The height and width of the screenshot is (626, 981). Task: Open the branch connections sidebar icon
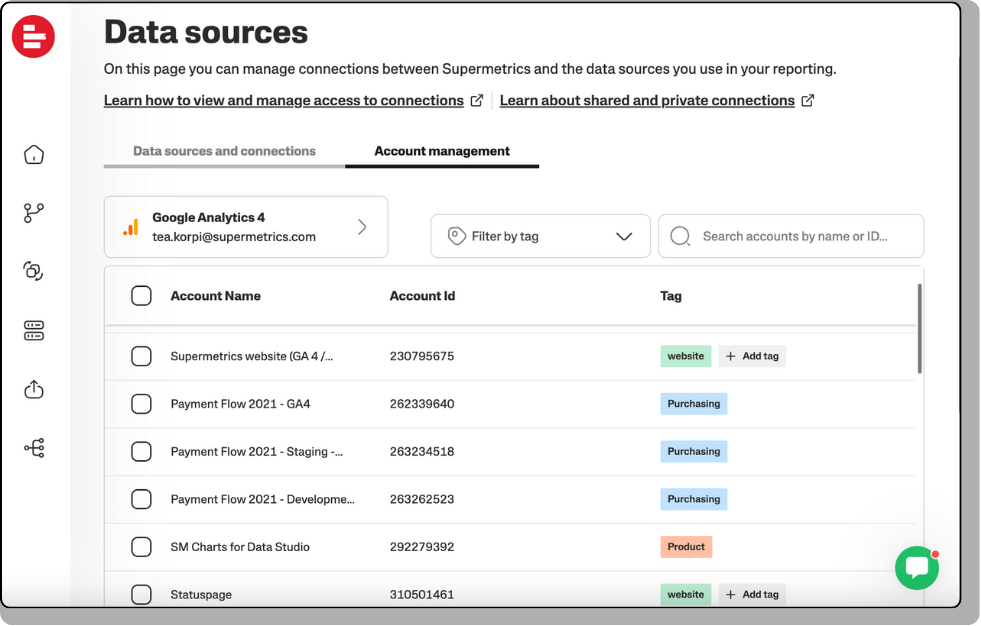[x=34, y=213]
